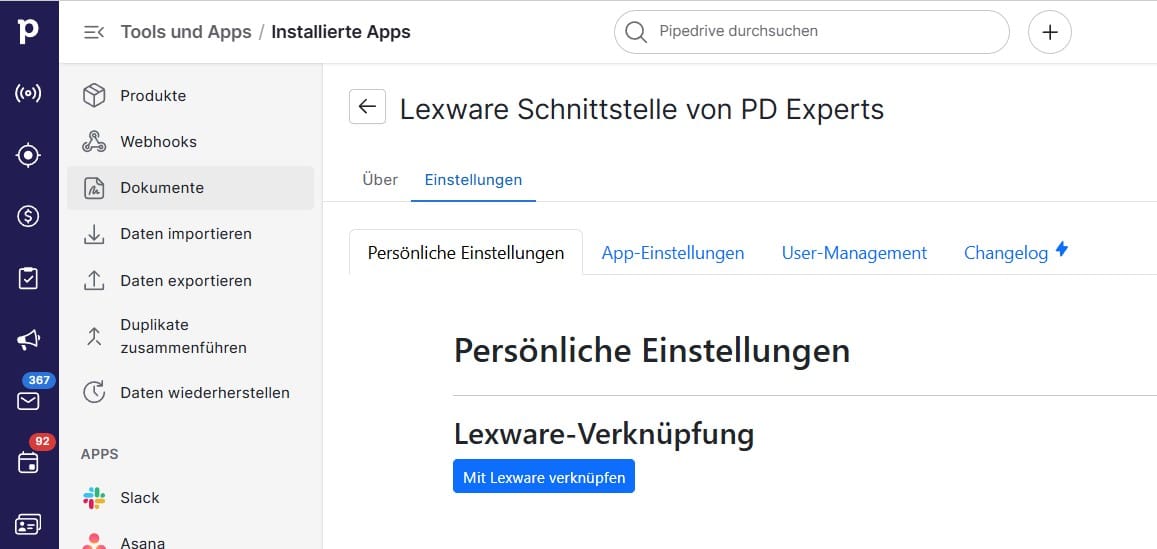This screenshot has width=1157, height=549.
Task: Select Dokumente in the sidebar
Action: pyautogui.click(x=190, y=188)
